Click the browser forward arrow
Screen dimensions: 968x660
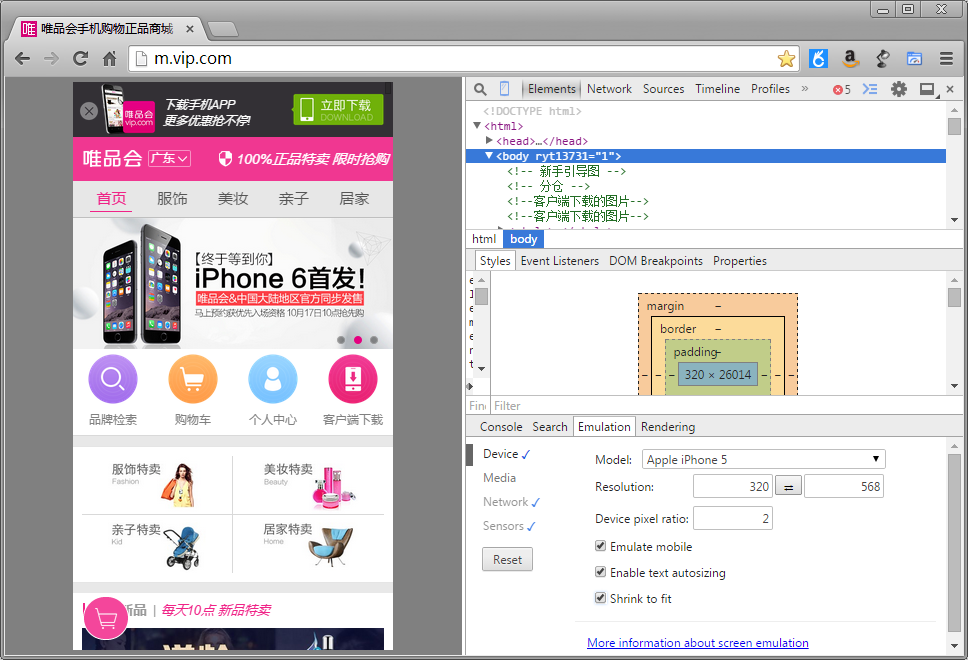[51, 59]
